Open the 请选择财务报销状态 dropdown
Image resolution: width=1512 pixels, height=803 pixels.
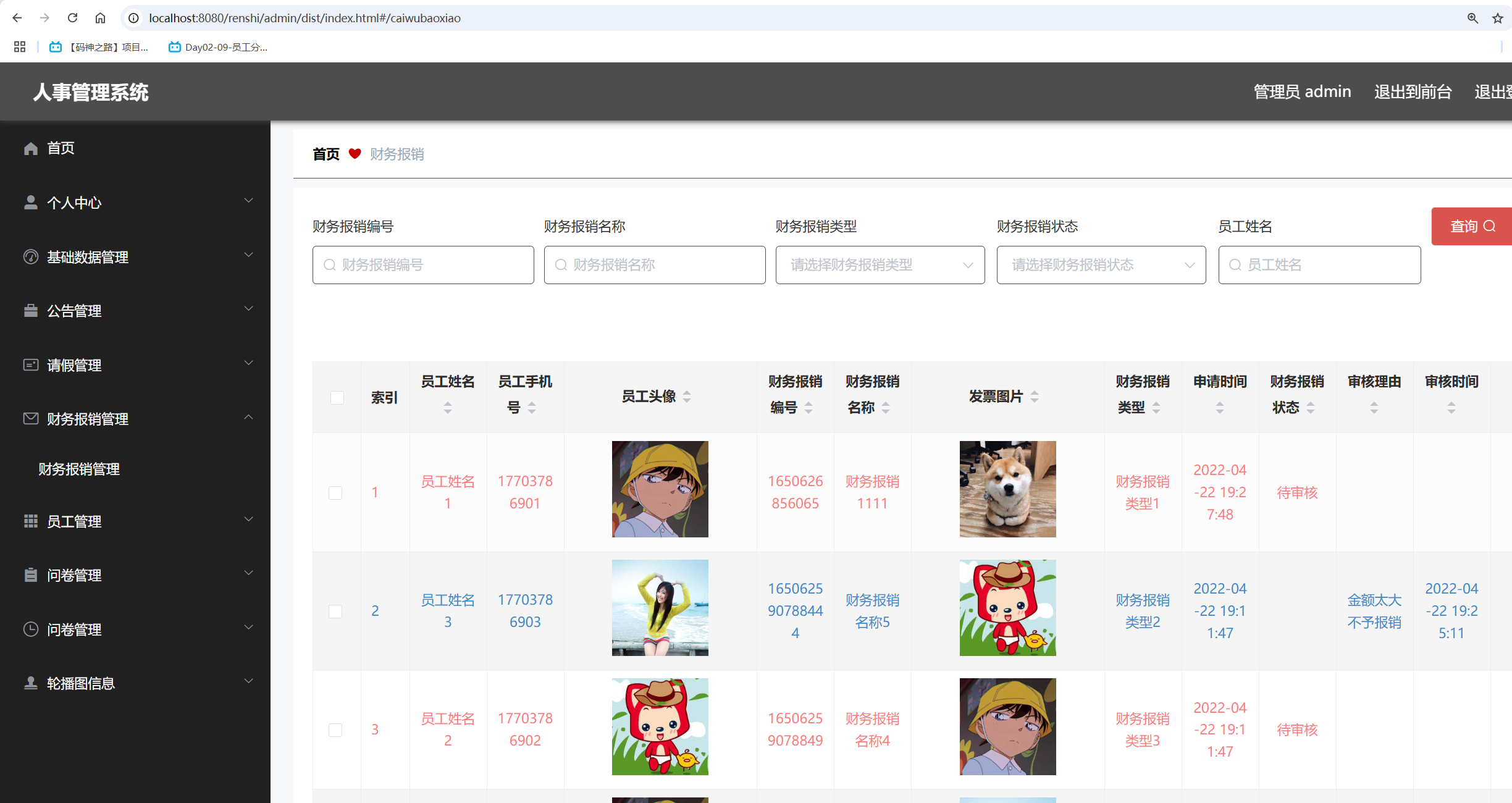tap(1101, 265)
